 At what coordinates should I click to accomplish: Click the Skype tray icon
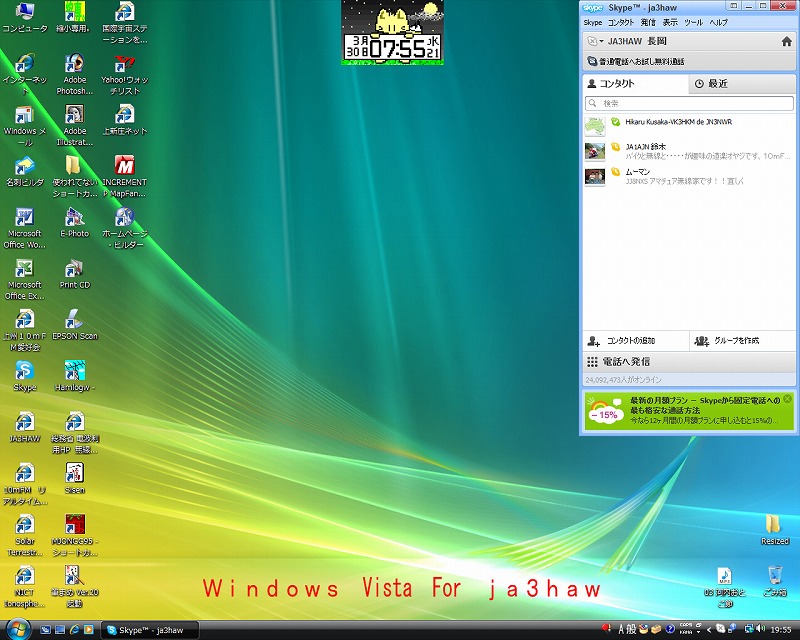point(720,630)
